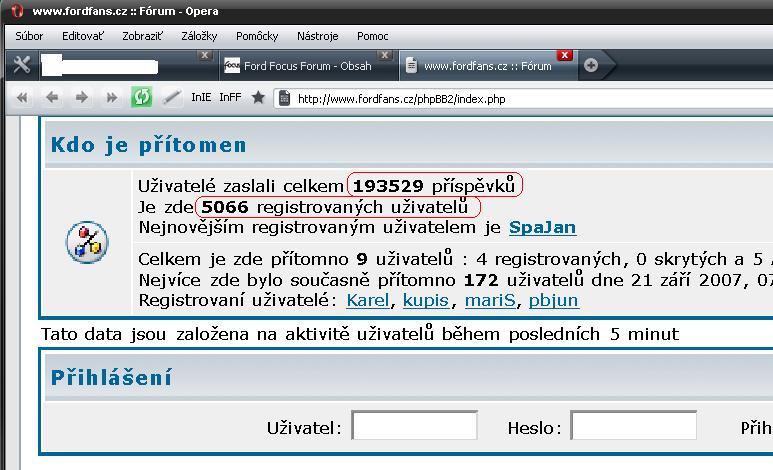Open new tab with plus button
The width and height of the screenshot is (773, 470).
point(591,66)
